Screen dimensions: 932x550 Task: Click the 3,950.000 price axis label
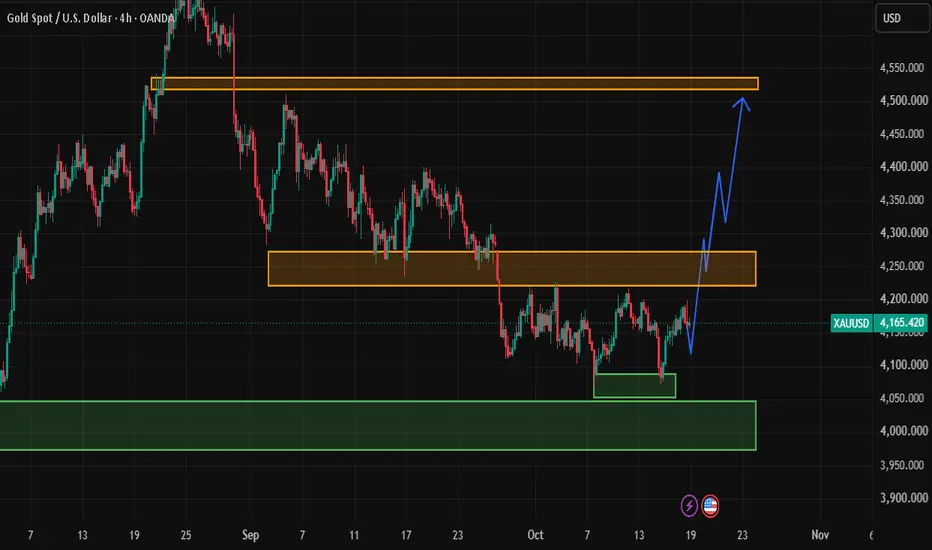(902, 465)
